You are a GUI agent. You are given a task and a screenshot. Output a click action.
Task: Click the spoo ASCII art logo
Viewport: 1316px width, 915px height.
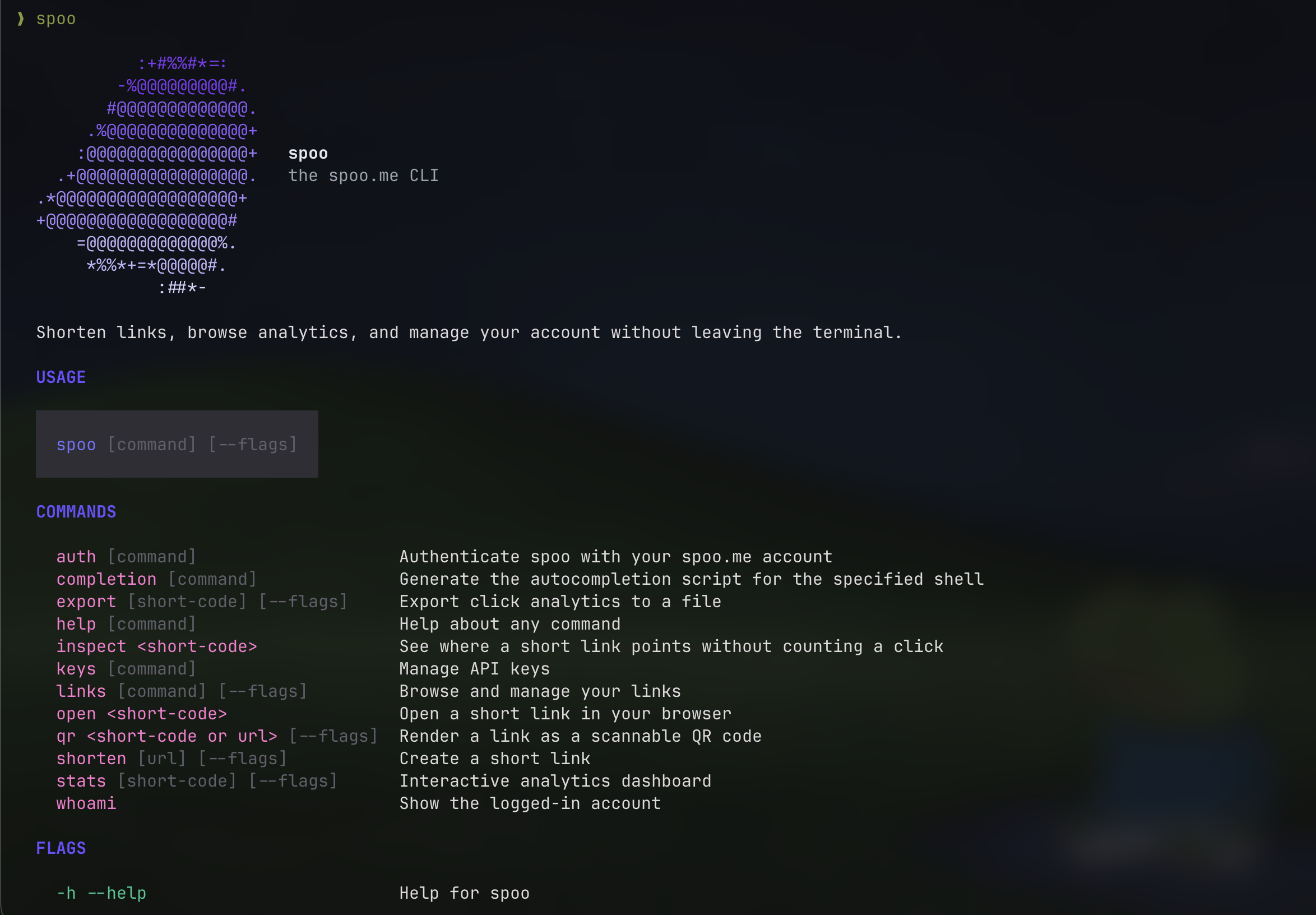tap(147, 175)
